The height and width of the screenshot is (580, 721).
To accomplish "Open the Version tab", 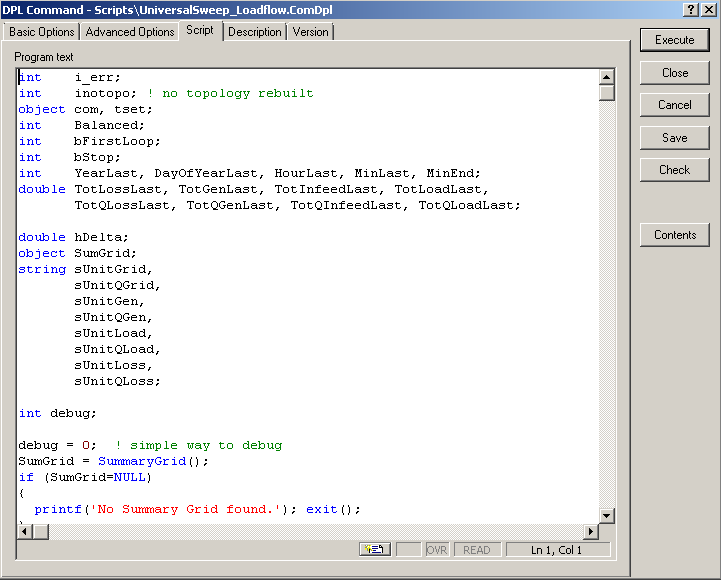I will coord(310,32).
